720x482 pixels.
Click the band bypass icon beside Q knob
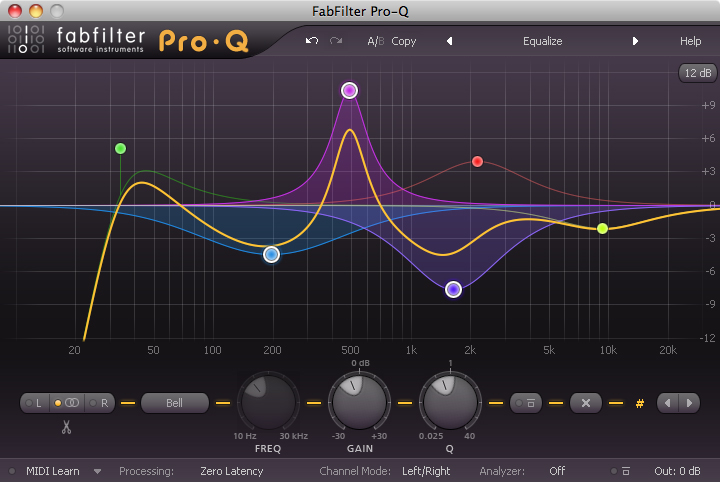[526, 403]
